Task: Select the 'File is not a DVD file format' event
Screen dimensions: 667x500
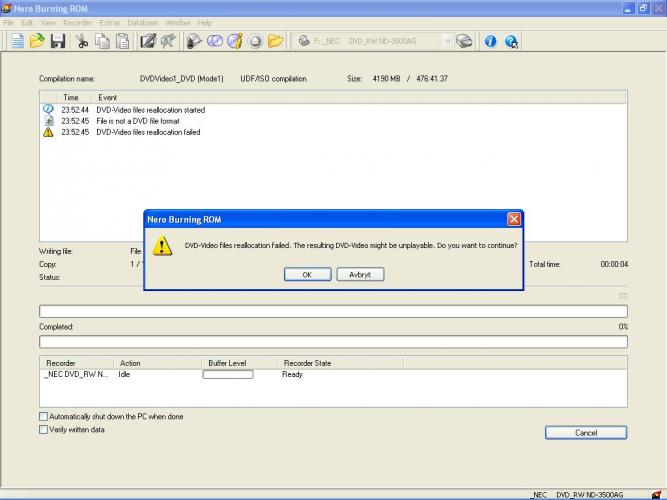Action: [138, 121]
